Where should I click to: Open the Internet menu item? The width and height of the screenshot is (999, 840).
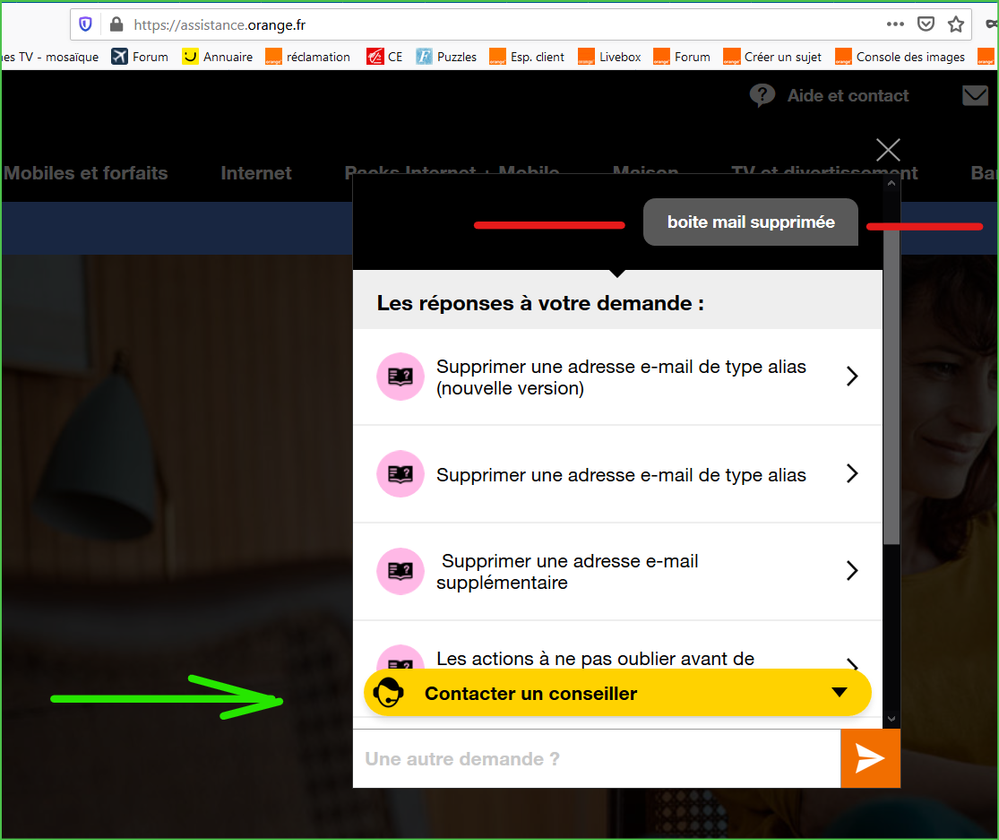tap(256, 173)
